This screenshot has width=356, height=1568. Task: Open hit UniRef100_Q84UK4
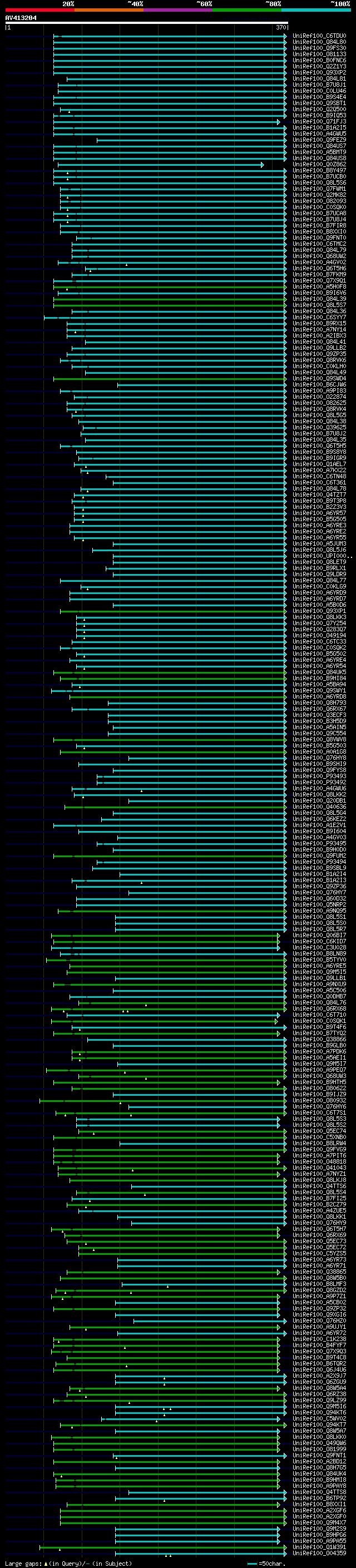(319, 1473)
